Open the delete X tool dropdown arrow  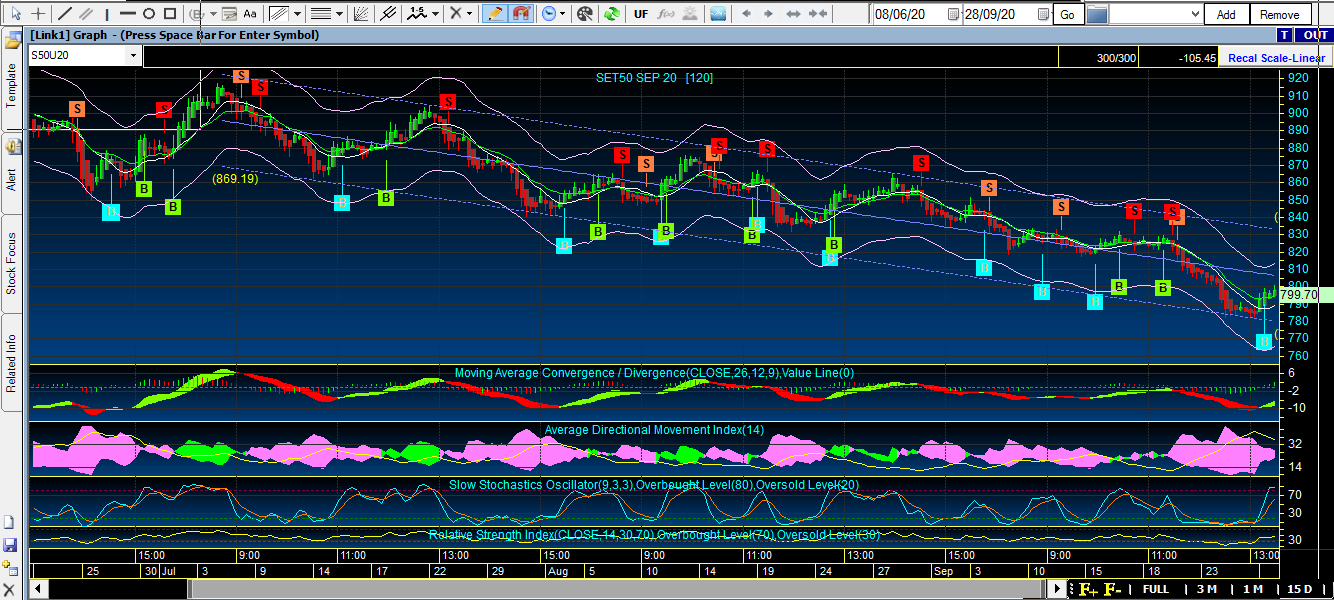click(471, 14)
